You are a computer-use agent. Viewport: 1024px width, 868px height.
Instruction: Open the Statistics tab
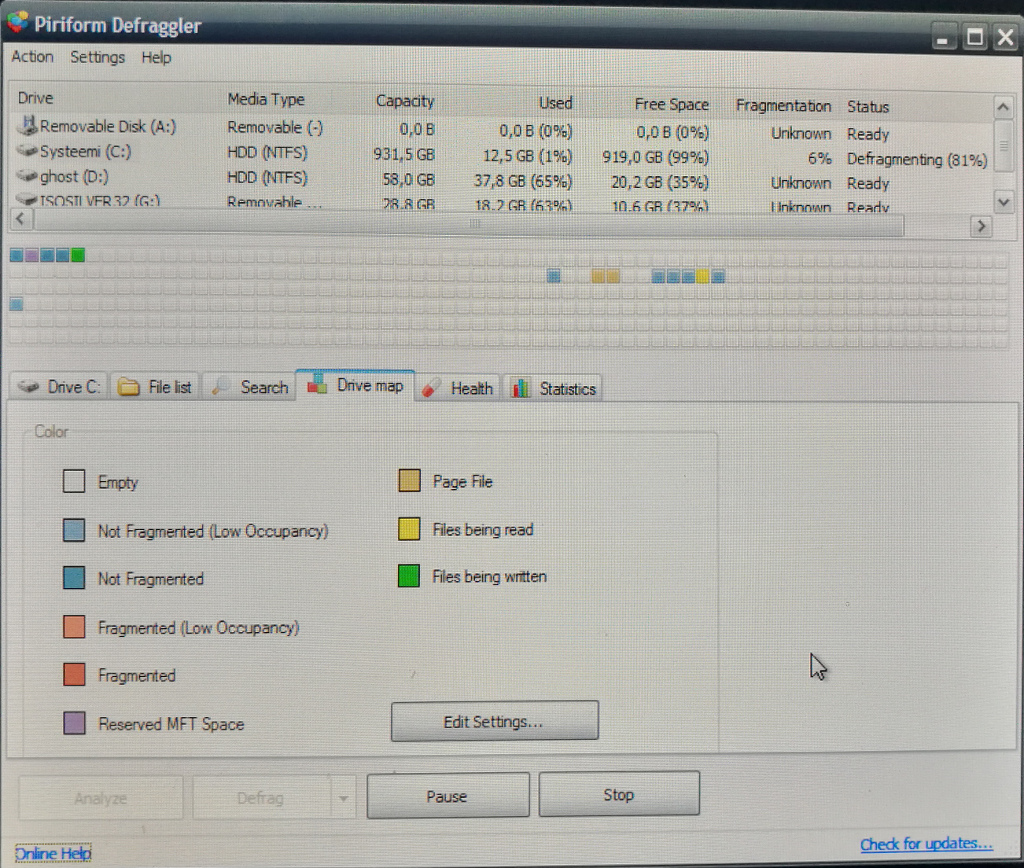(x=554, y=389)
